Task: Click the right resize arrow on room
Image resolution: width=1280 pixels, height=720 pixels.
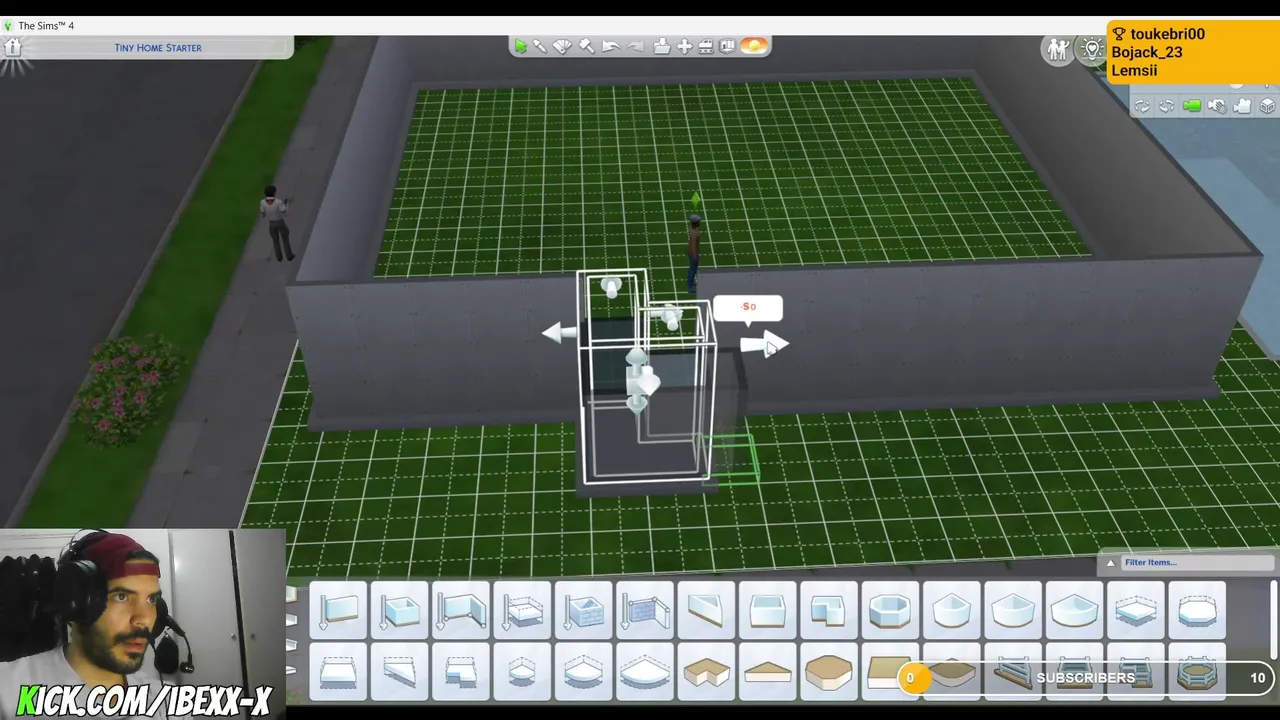Action: 765,345
